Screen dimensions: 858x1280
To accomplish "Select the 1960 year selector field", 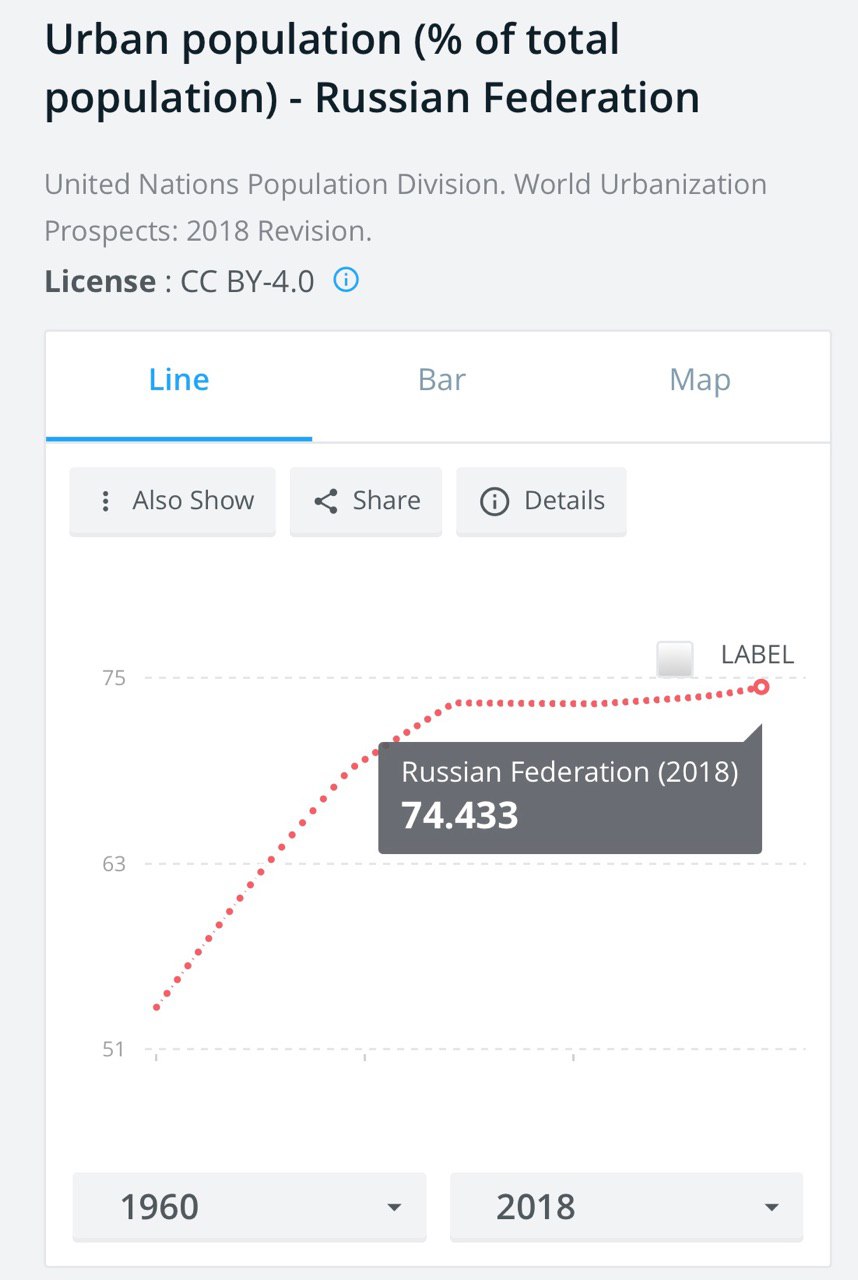I will pyautogui.click(x=250, y=1207).
